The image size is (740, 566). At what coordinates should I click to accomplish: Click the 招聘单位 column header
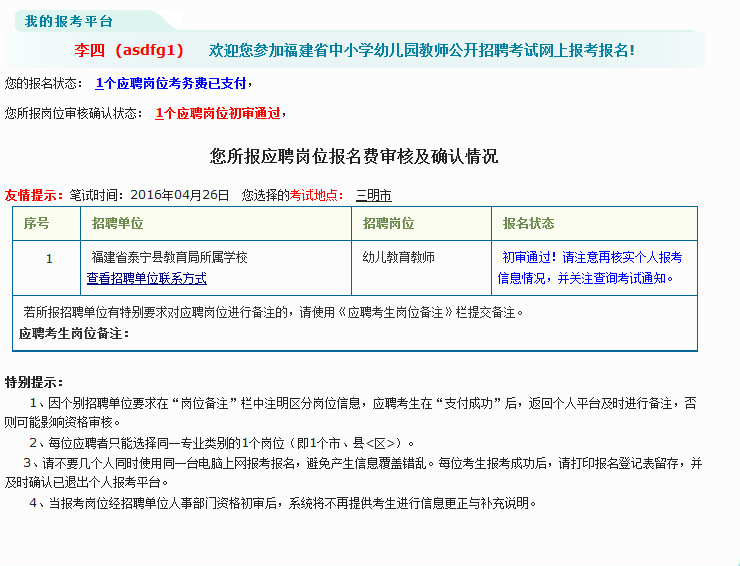pyautogui.click(x=118, y=223)
